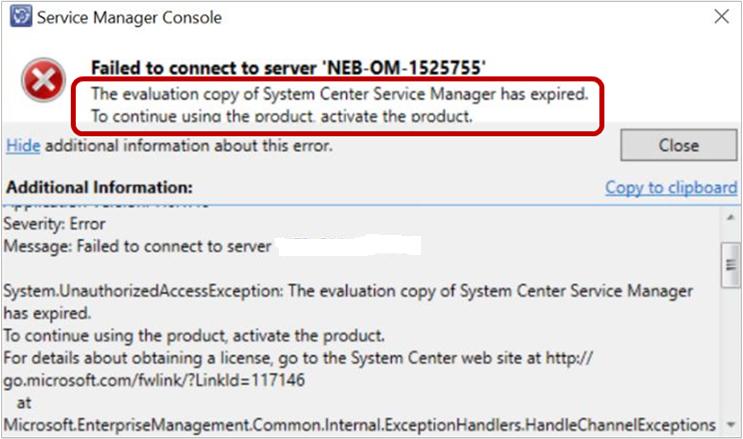Click the System.UnauthorizedAccessException text line

348,291
